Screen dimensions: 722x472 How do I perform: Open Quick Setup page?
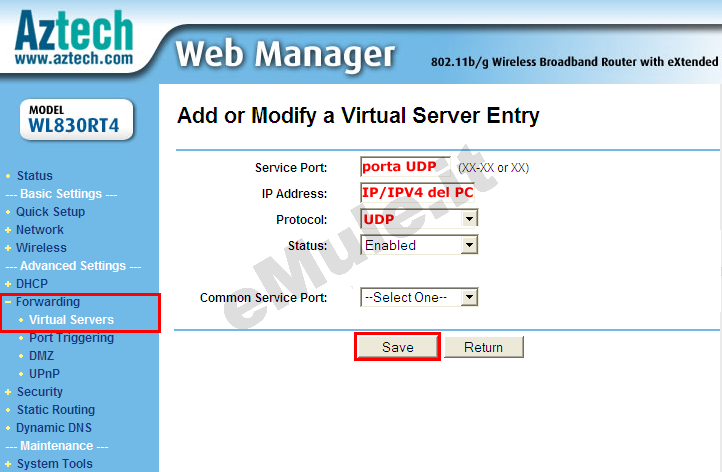pyautogui.click(x=51, y=211)
